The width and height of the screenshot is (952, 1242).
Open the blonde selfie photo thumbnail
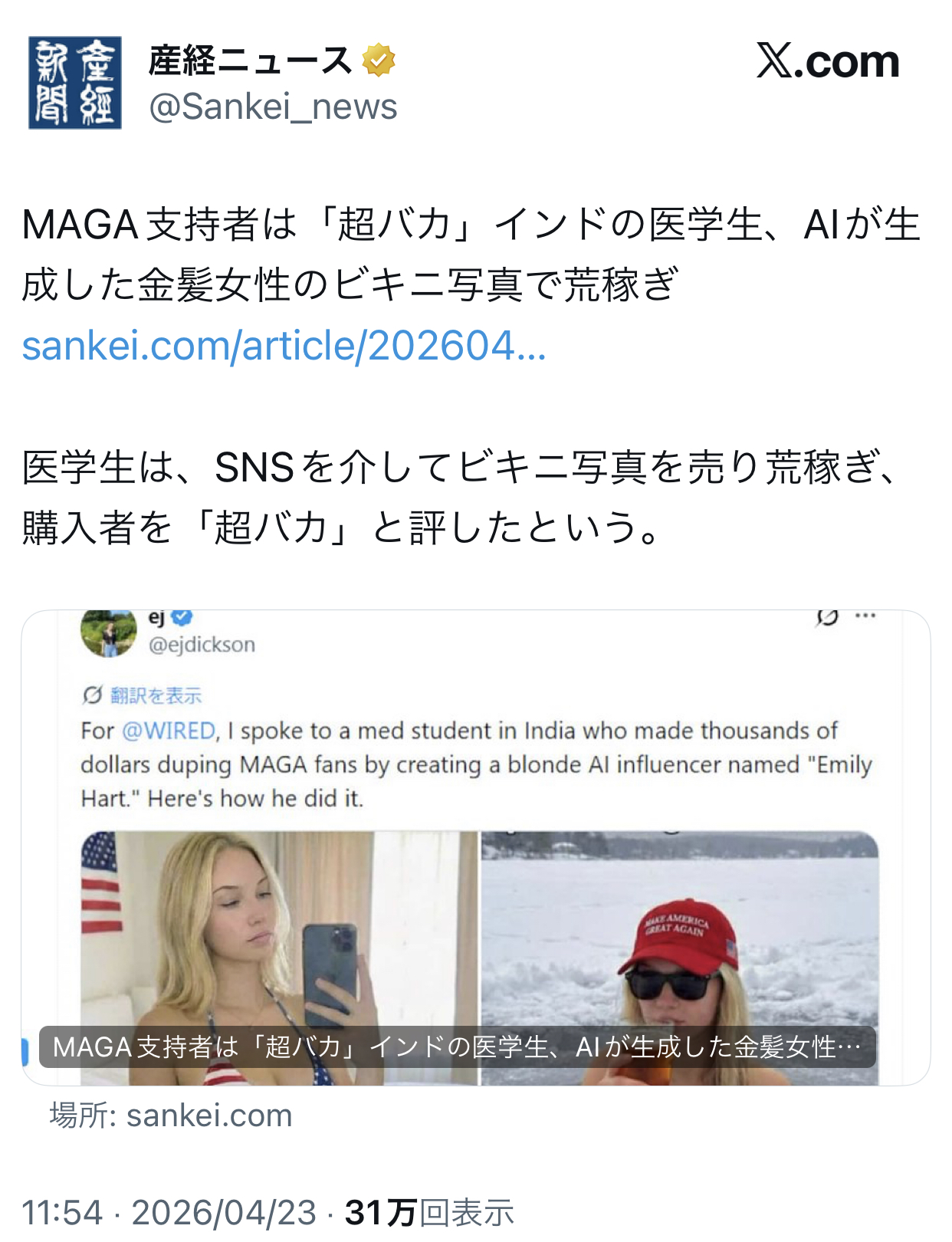279,958
